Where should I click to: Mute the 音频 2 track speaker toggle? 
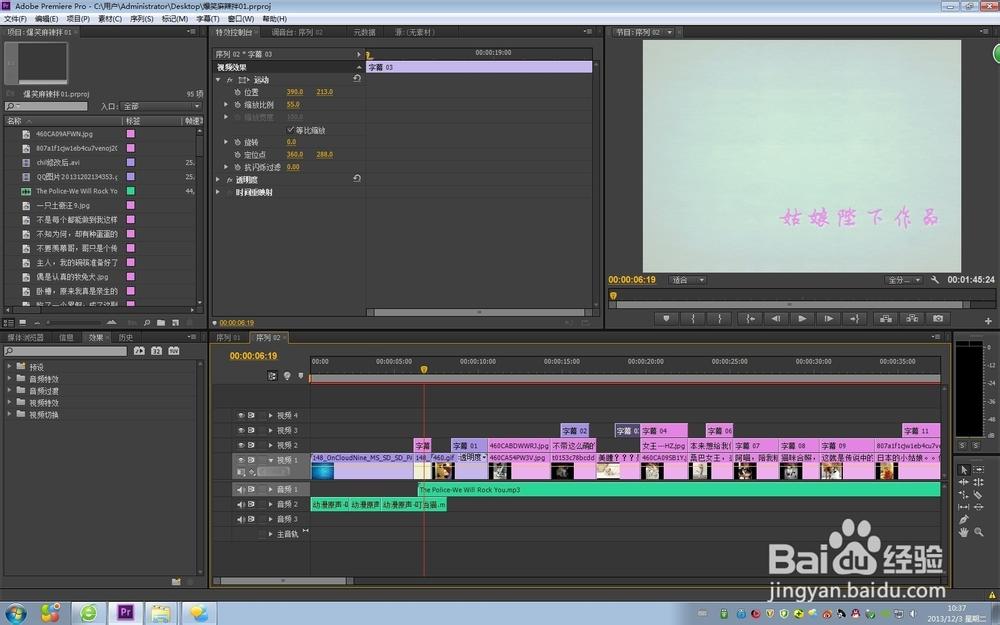(x=240, y=504)
